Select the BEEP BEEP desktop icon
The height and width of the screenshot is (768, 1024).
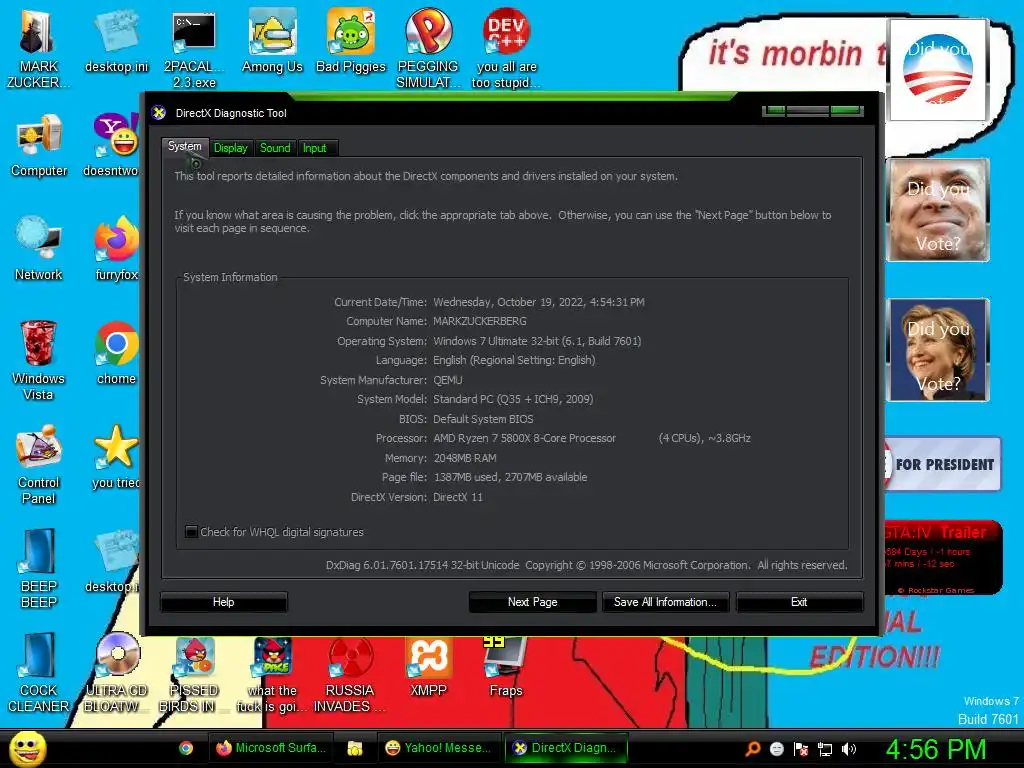[x=39, y=568]
